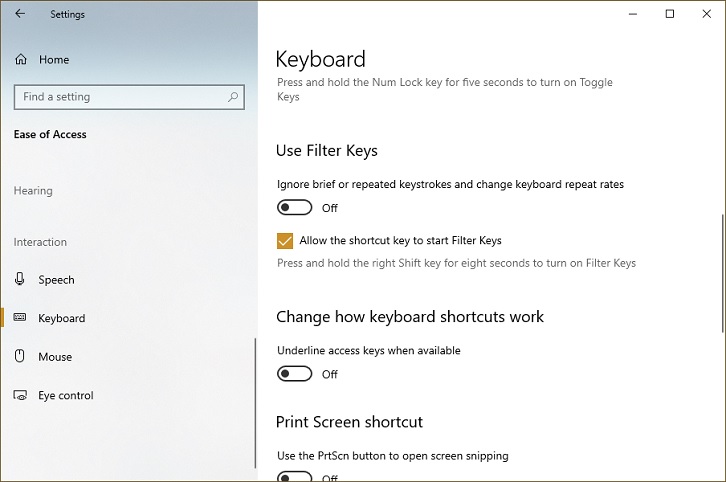Uncheck Allow the shortcut key for Filter Keys
The width and height of the screenshot is (726, 482).
click(x=285, y=241)
